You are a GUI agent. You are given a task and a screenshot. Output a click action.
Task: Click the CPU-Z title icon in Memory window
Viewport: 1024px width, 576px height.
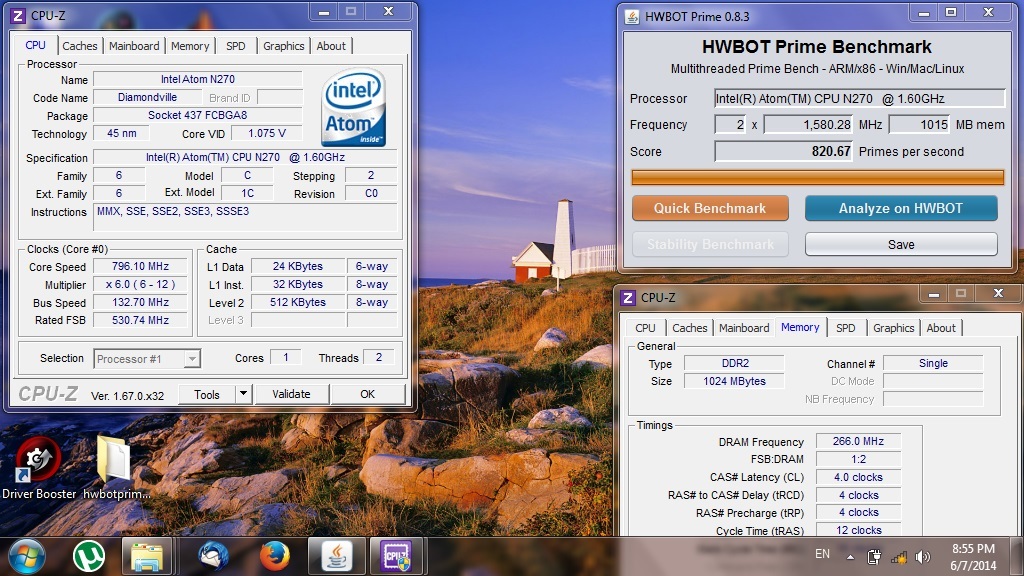pos(628,298)
